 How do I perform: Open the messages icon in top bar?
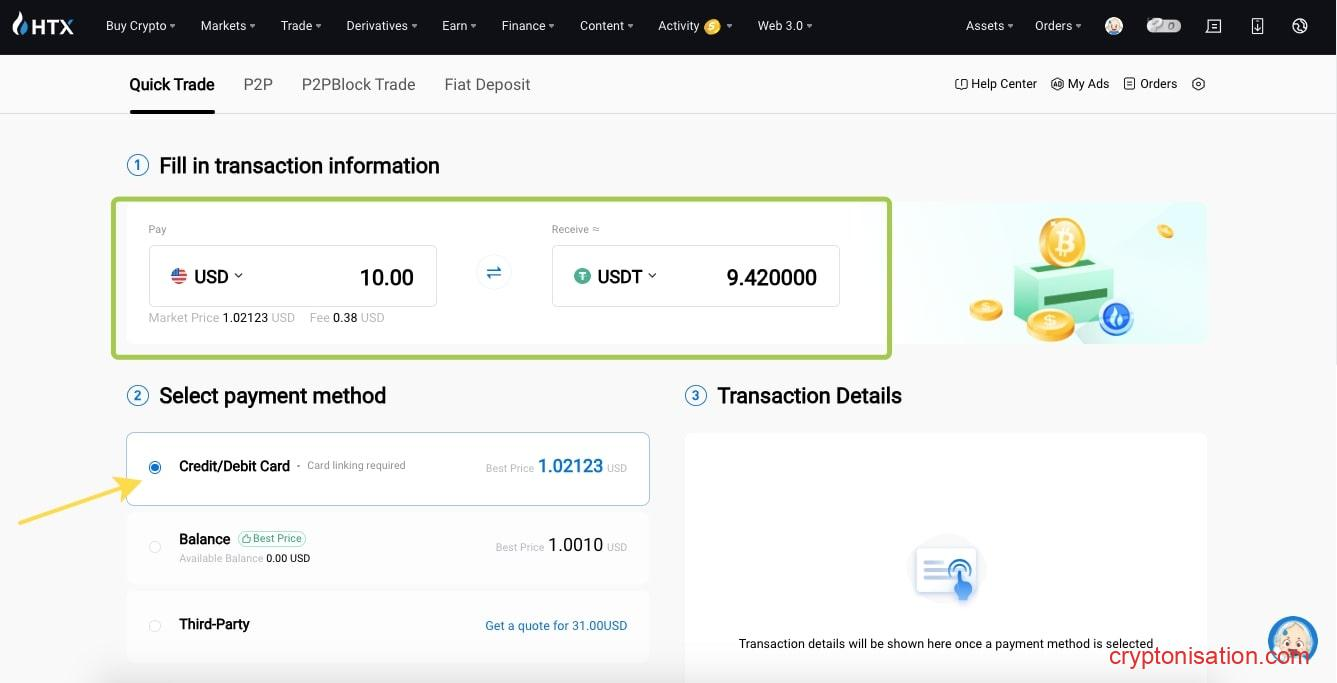tap(1214, 26)
